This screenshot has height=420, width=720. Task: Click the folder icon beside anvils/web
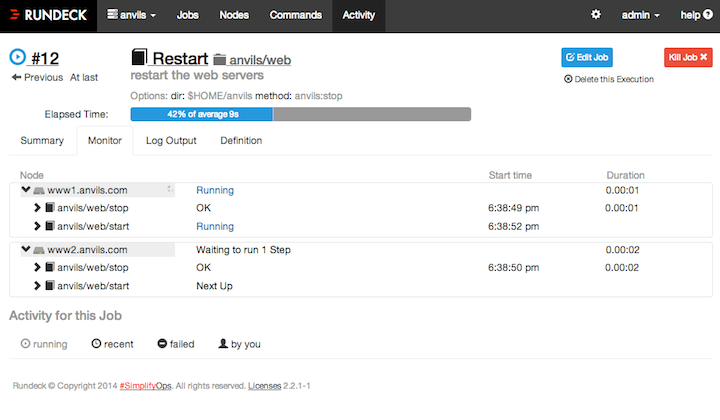tap(220, 60)
